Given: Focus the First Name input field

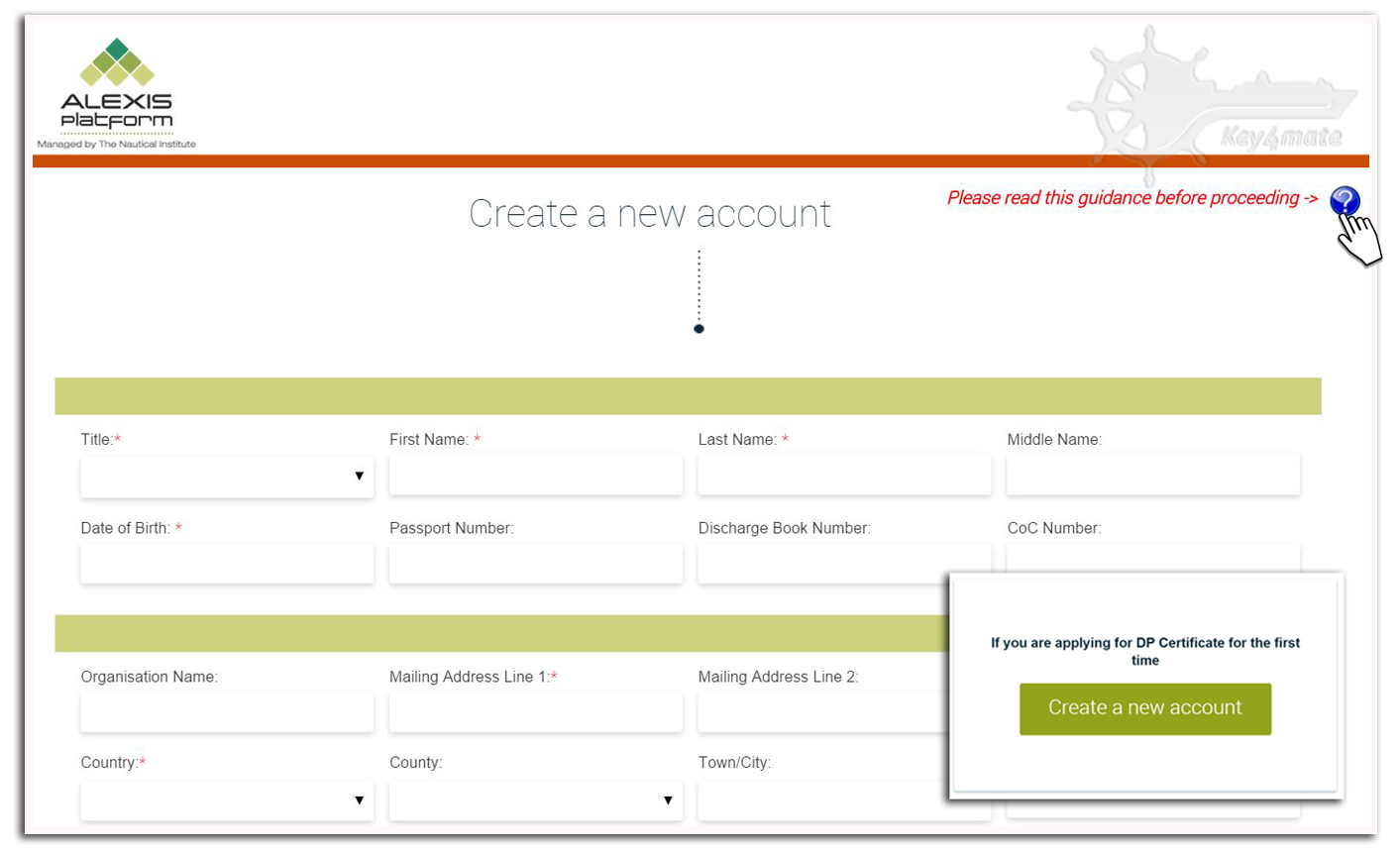Looking at the screenshot, I should tap(535, 477).
